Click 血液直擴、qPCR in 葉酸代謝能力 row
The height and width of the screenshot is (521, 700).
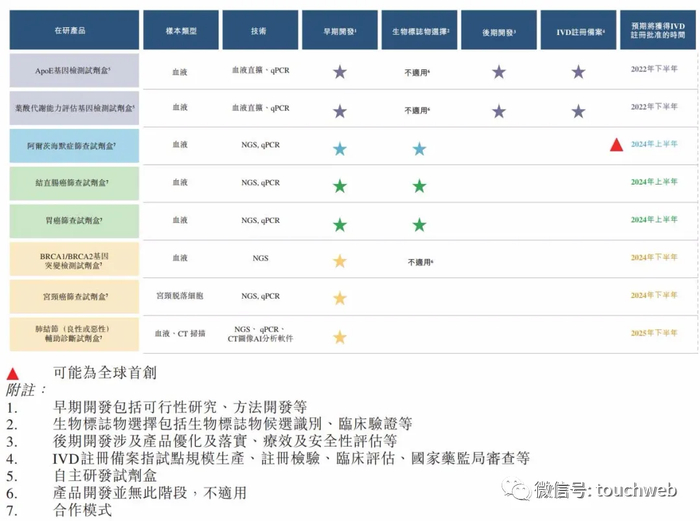click(x=260, y=108)
